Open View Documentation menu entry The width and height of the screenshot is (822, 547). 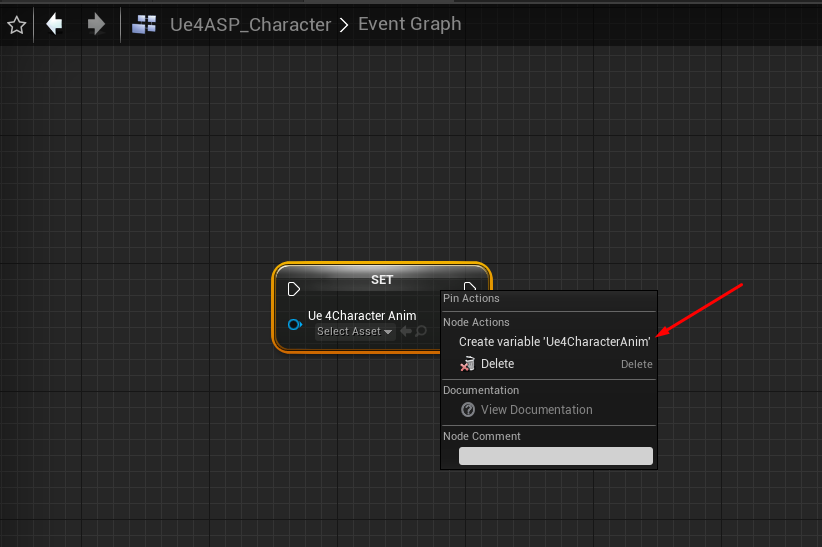pyautogui.click(x=549, y=410)
